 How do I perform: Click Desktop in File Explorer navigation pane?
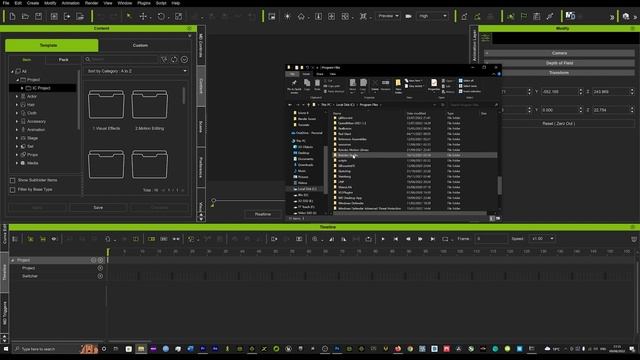304,153
